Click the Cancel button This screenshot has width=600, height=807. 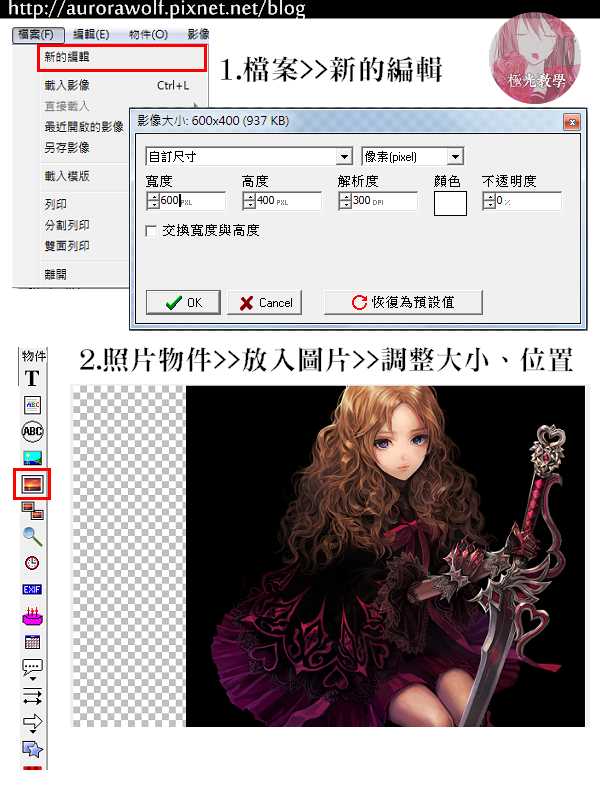pos(264,303)
